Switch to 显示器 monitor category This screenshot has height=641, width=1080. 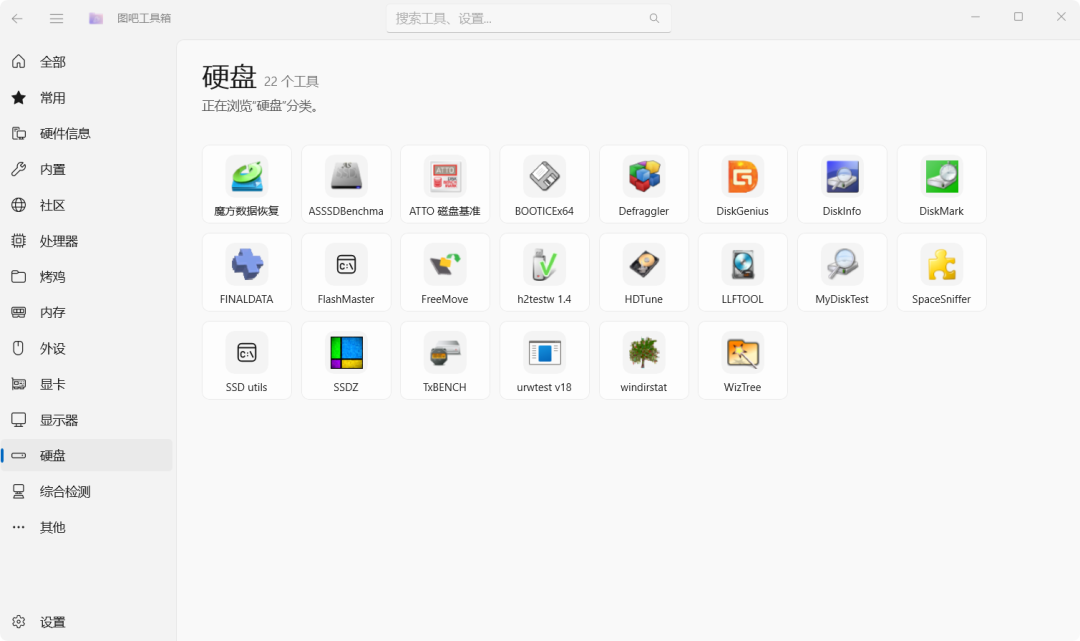coord(87,420)
